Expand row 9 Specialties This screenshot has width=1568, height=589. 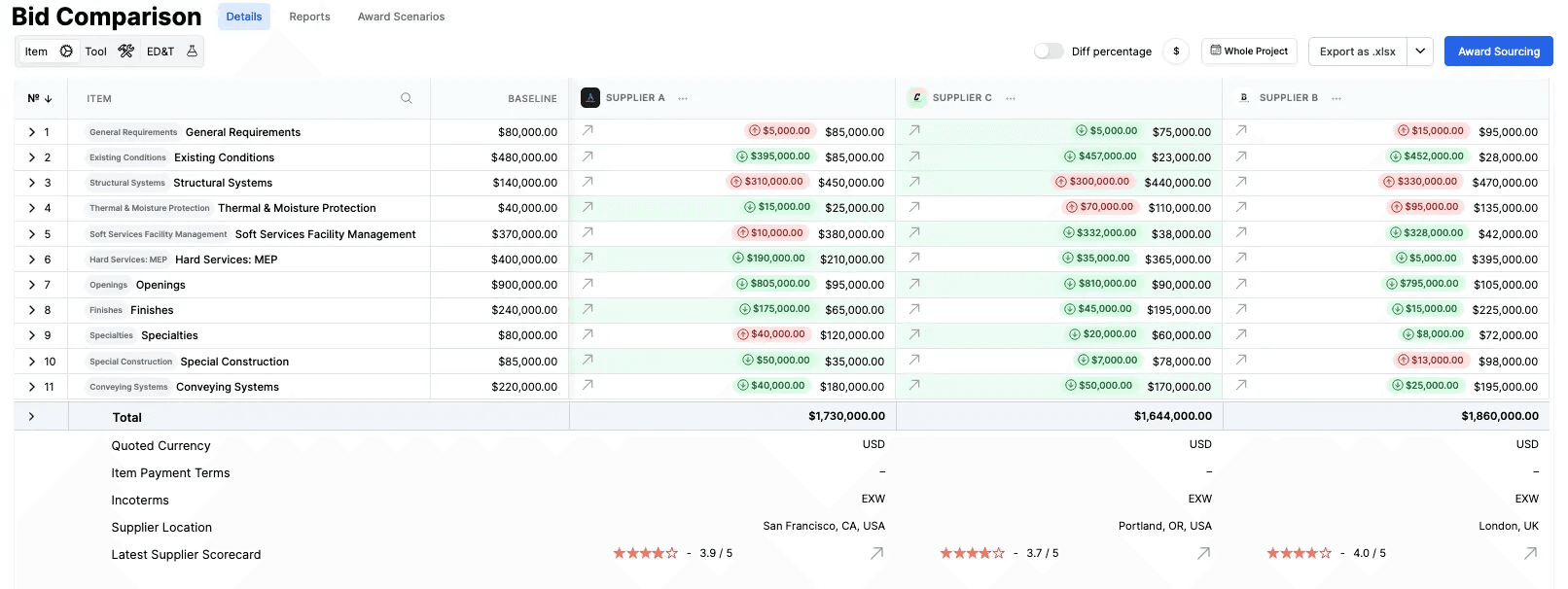tap(31, 335)
